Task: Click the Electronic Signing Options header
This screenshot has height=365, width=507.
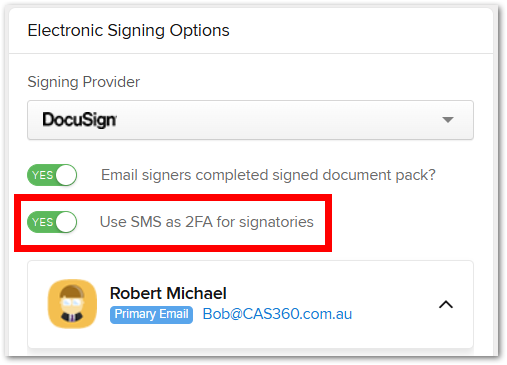Action: (128, 30)
